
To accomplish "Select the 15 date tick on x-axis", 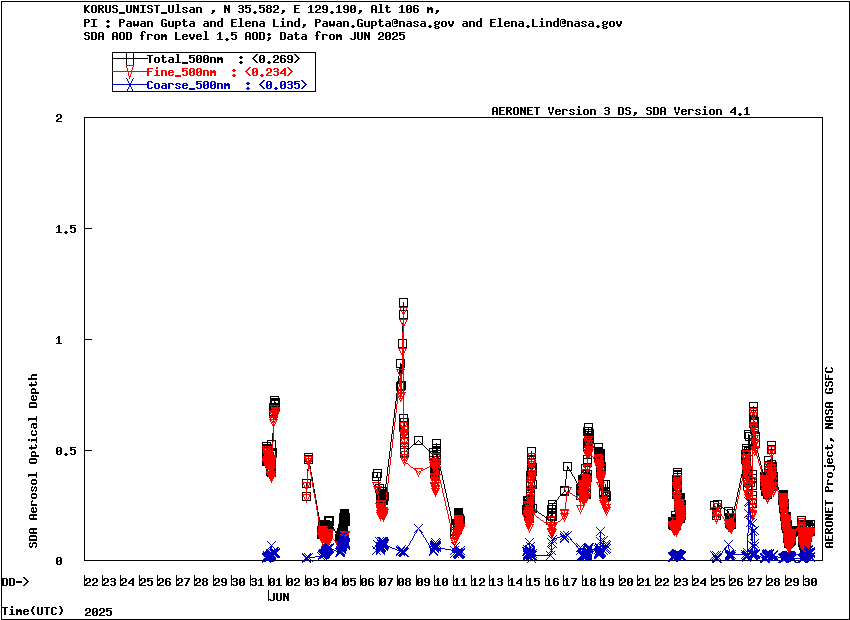I will point(533,582).
